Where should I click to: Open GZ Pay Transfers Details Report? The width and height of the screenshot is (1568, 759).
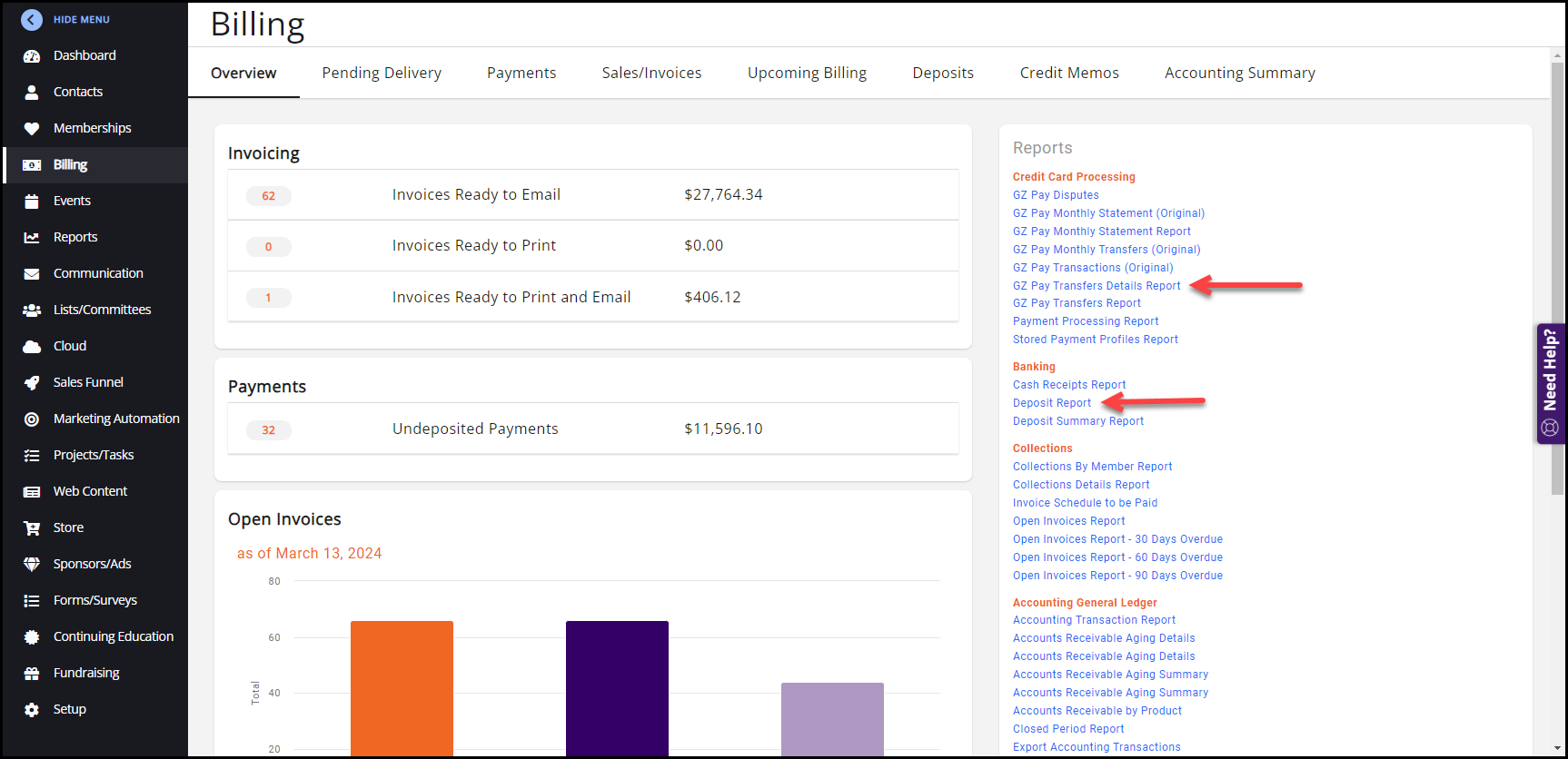(x=1097, y=286)
